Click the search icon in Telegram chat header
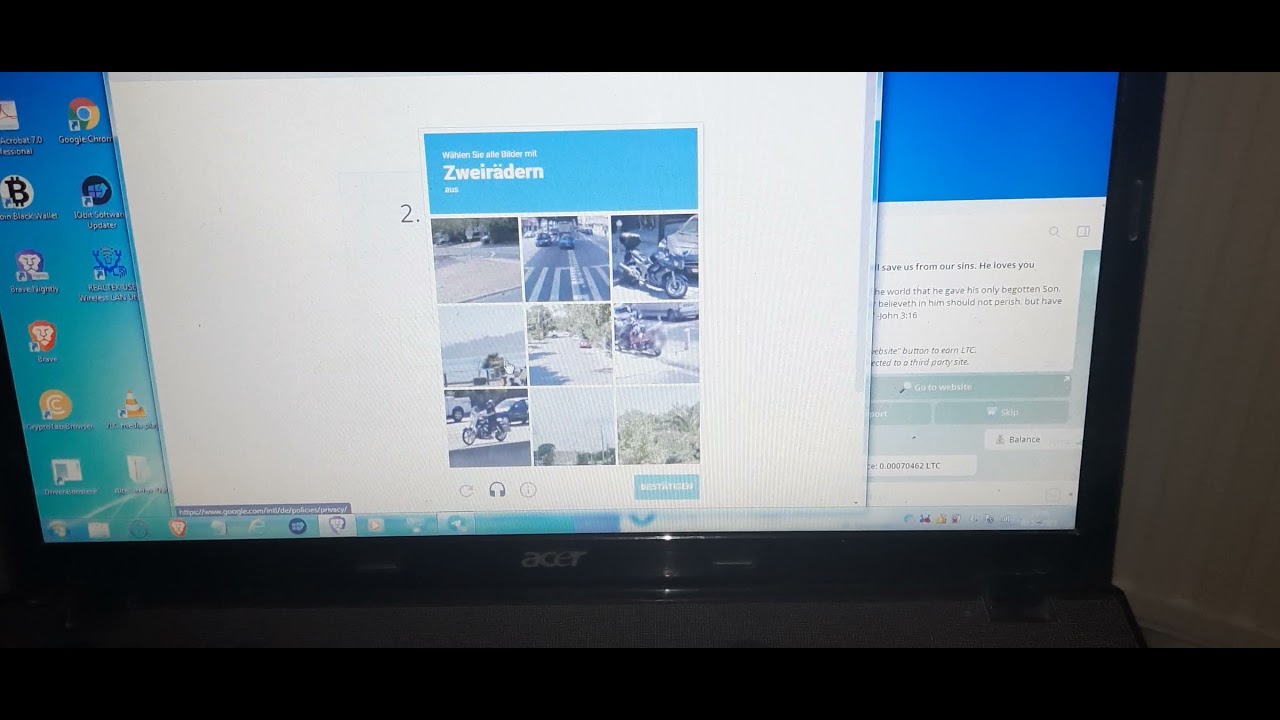The image size is (1280, 720). [x=1054, y=232]
